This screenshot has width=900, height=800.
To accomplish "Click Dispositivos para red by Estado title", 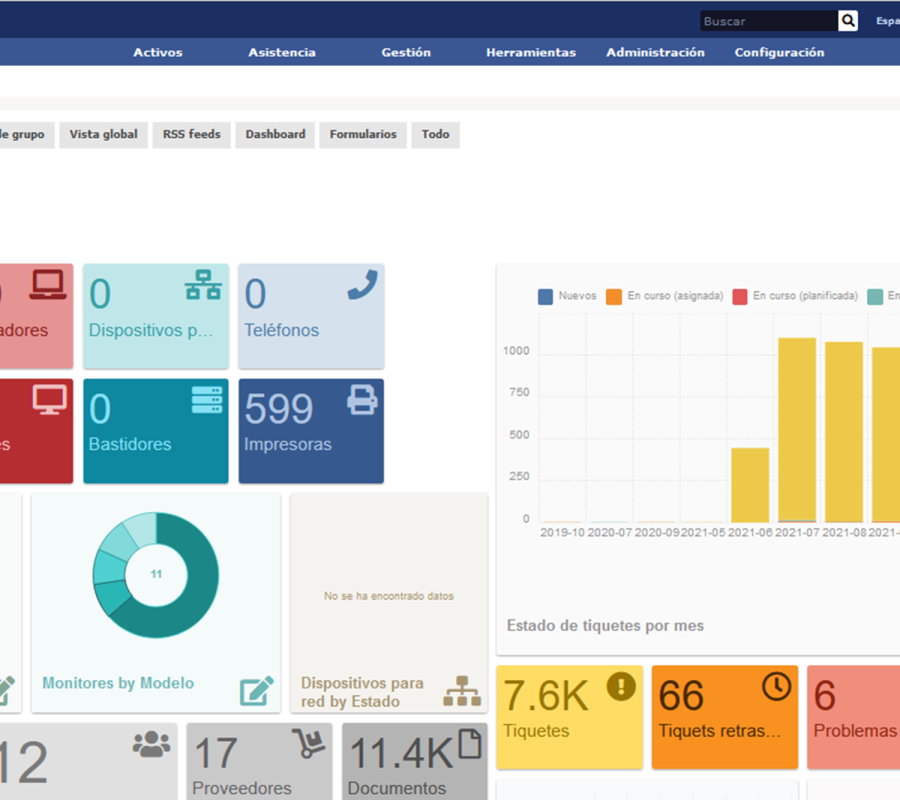I will 362,692.
